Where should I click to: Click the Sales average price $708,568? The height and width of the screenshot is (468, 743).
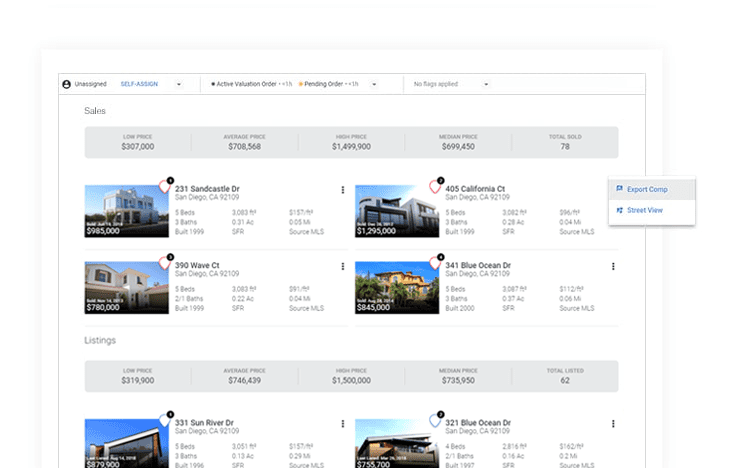pyautogui.click(x=245, y=147)
